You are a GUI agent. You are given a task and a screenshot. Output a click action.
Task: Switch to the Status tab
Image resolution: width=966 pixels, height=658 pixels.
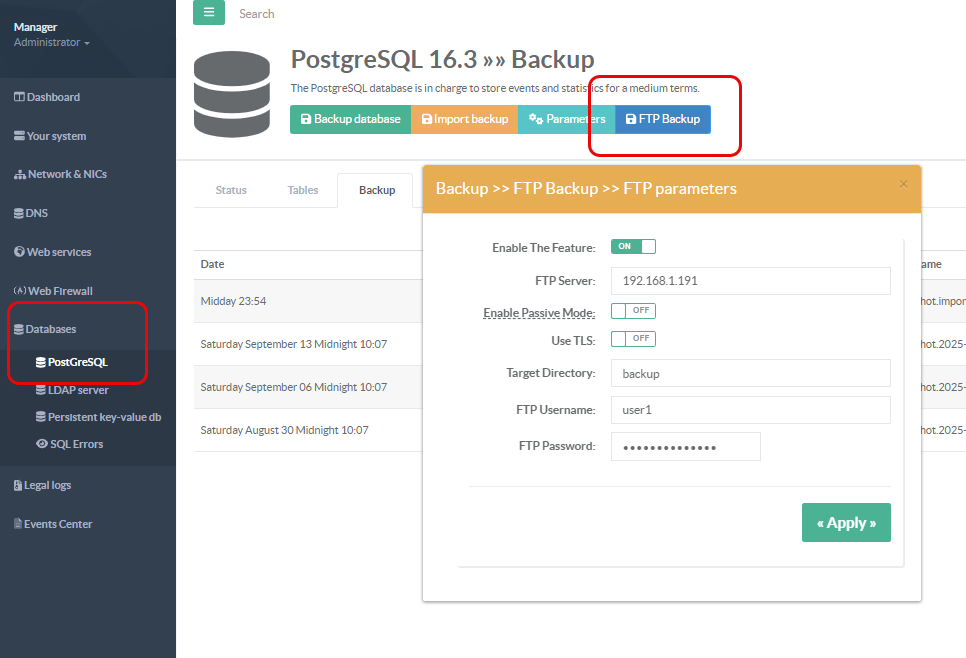pos(231,190)
